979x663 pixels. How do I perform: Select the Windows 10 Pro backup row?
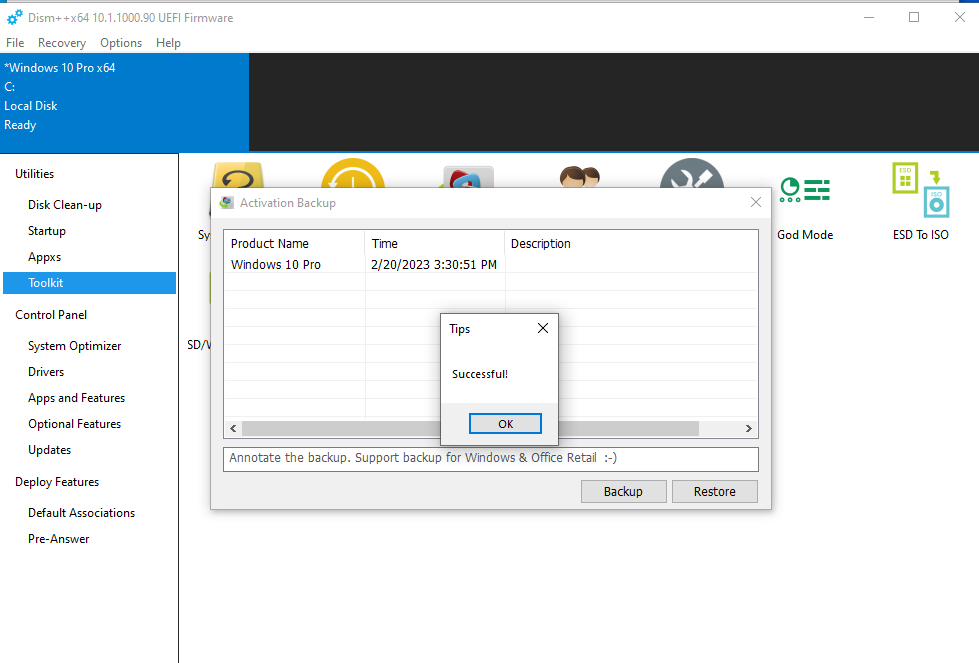pos(491,265)
